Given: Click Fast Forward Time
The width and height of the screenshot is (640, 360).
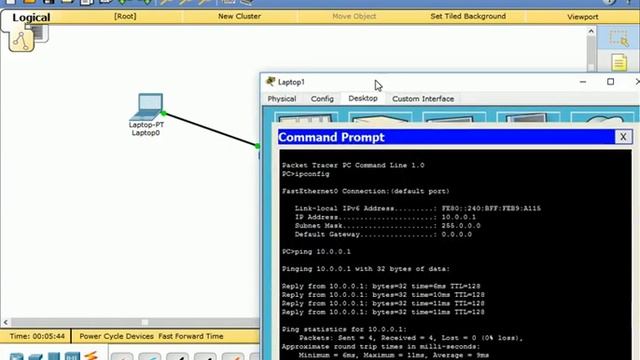Looking at the screenshot, I should 191,336.
